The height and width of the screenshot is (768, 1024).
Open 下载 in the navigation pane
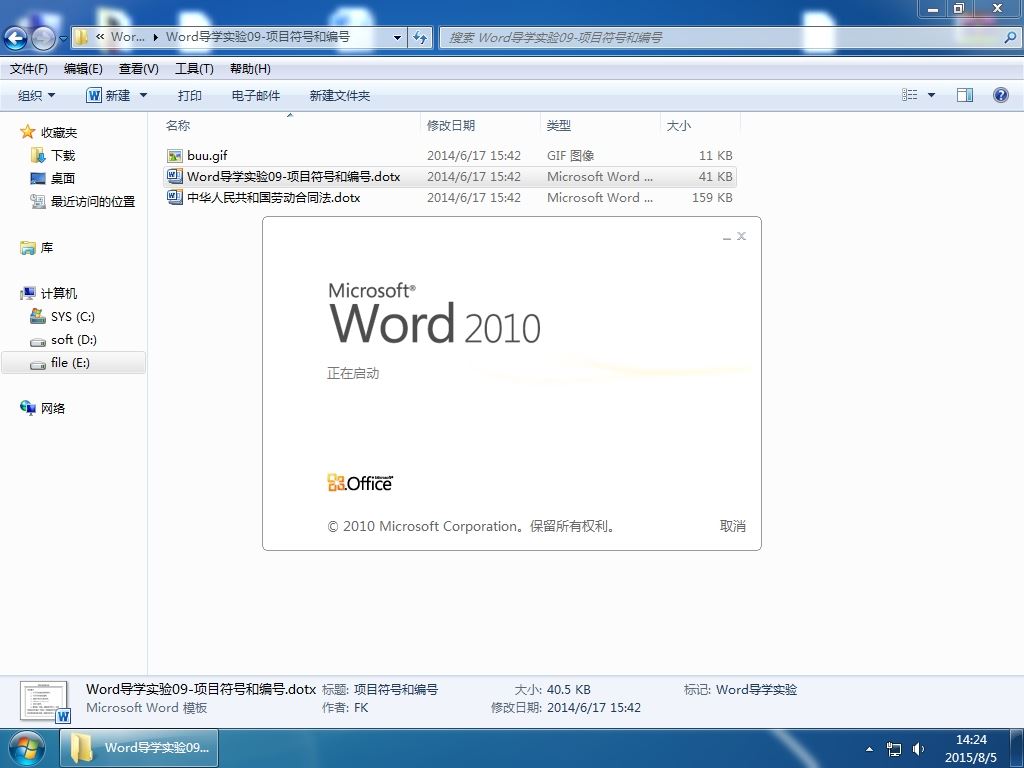63,155
